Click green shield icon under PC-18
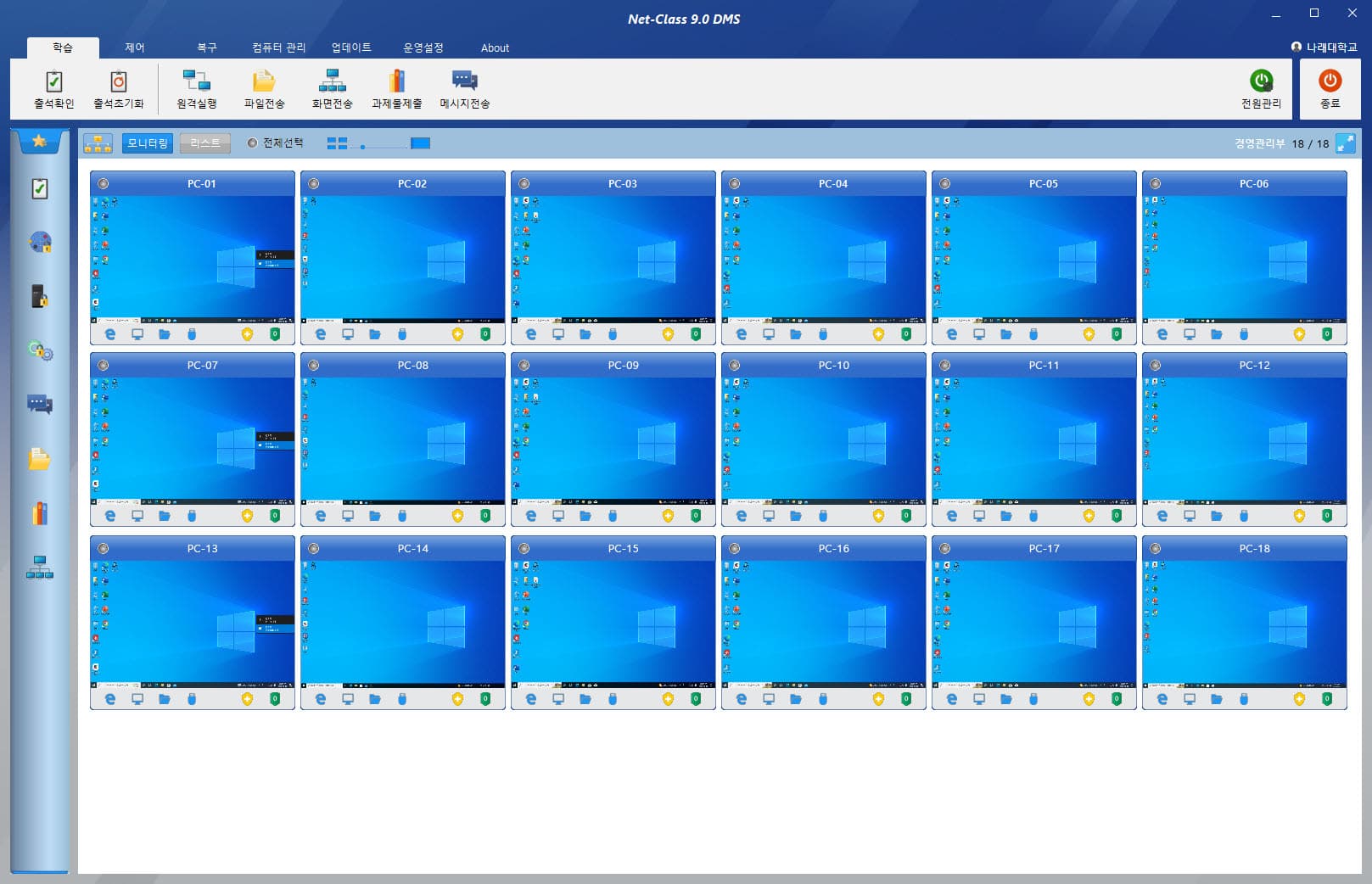 pyautogui.click(x=1327, y=699)
